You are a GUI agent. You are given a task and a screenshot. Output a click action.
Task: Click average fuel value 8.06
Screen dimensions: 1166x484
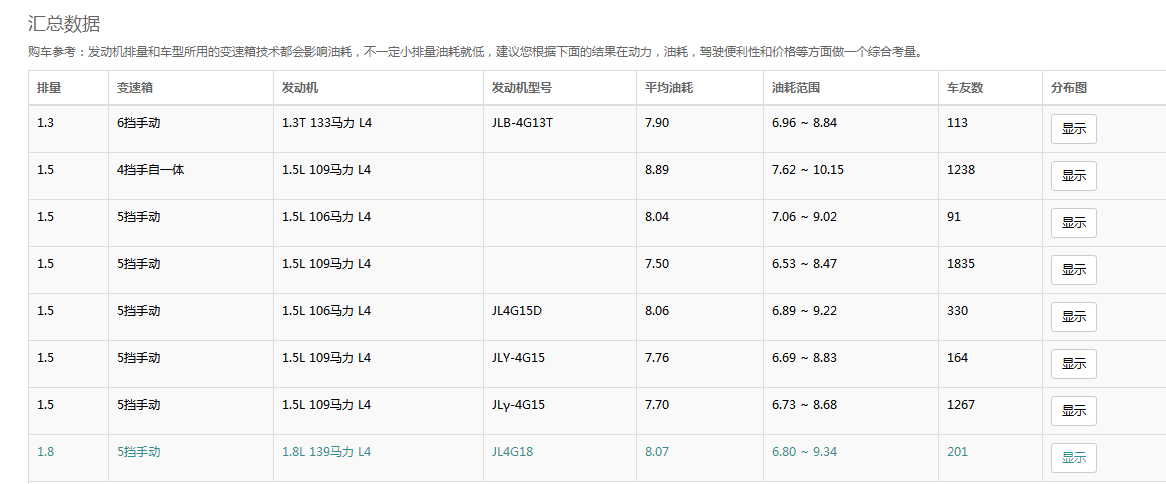[x=657, y=311]
